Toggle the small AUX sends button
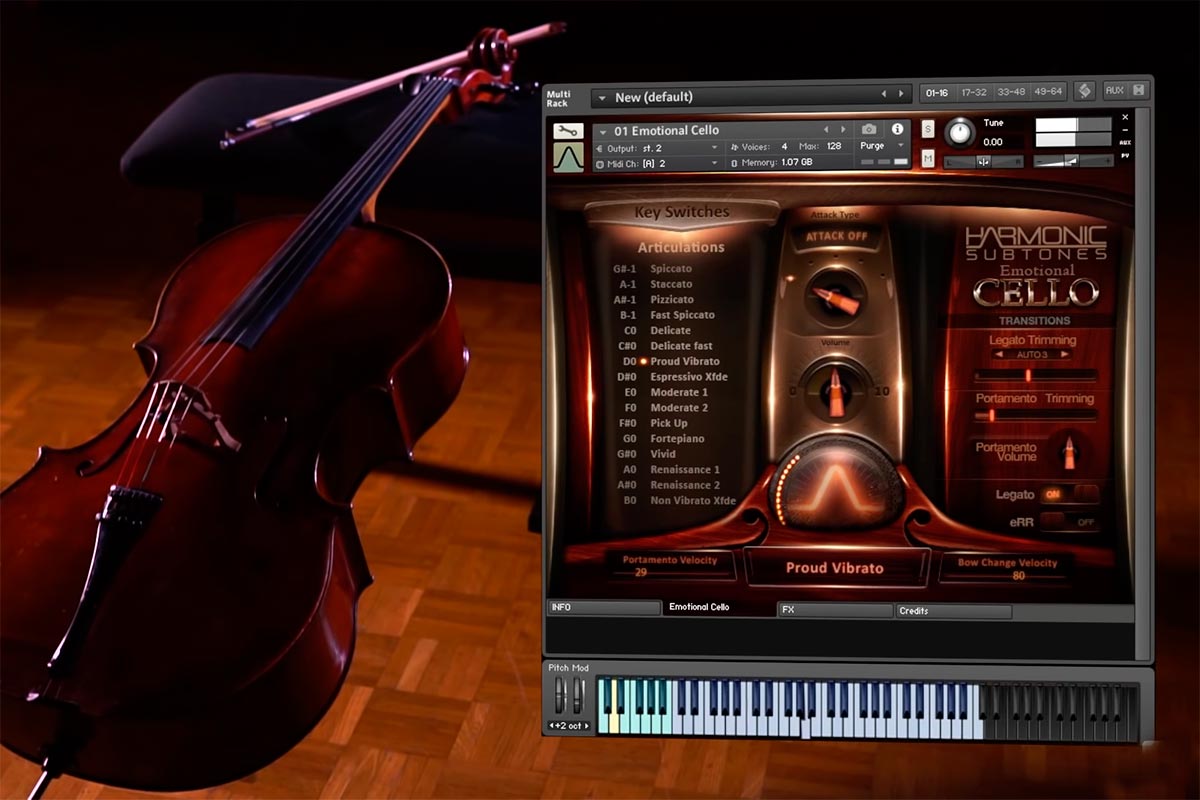 [1125, 142]
